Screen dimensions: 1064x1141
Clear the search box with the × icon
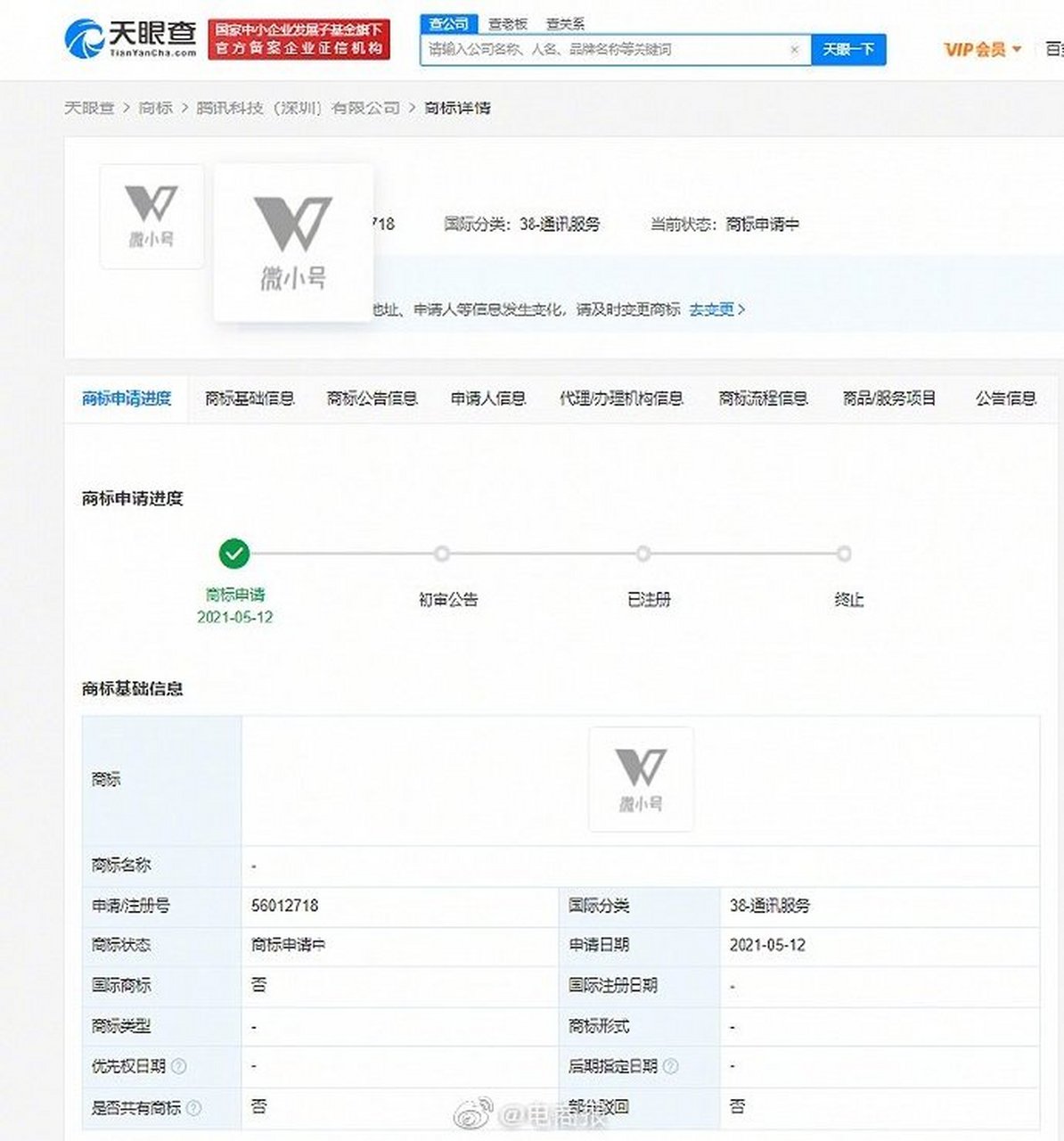(794, 50)
